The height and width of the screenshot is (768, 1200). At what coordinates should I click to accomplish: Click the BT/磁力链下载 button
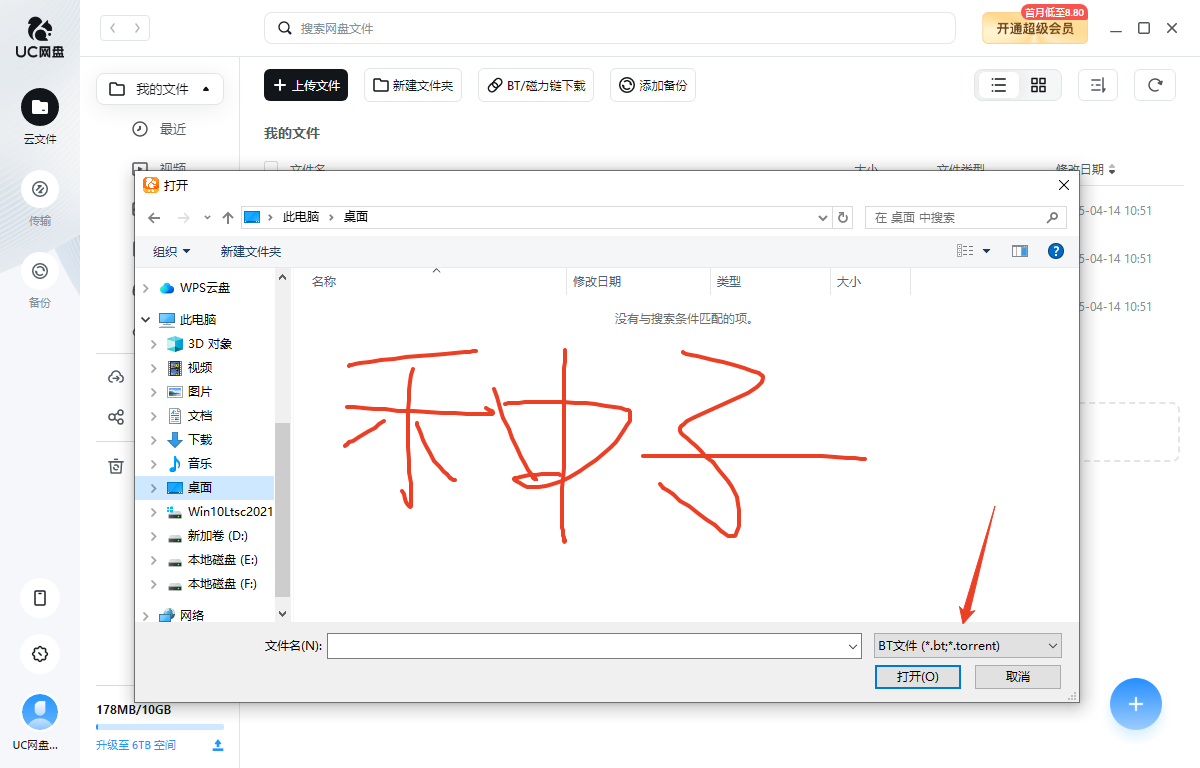(536, 85)
